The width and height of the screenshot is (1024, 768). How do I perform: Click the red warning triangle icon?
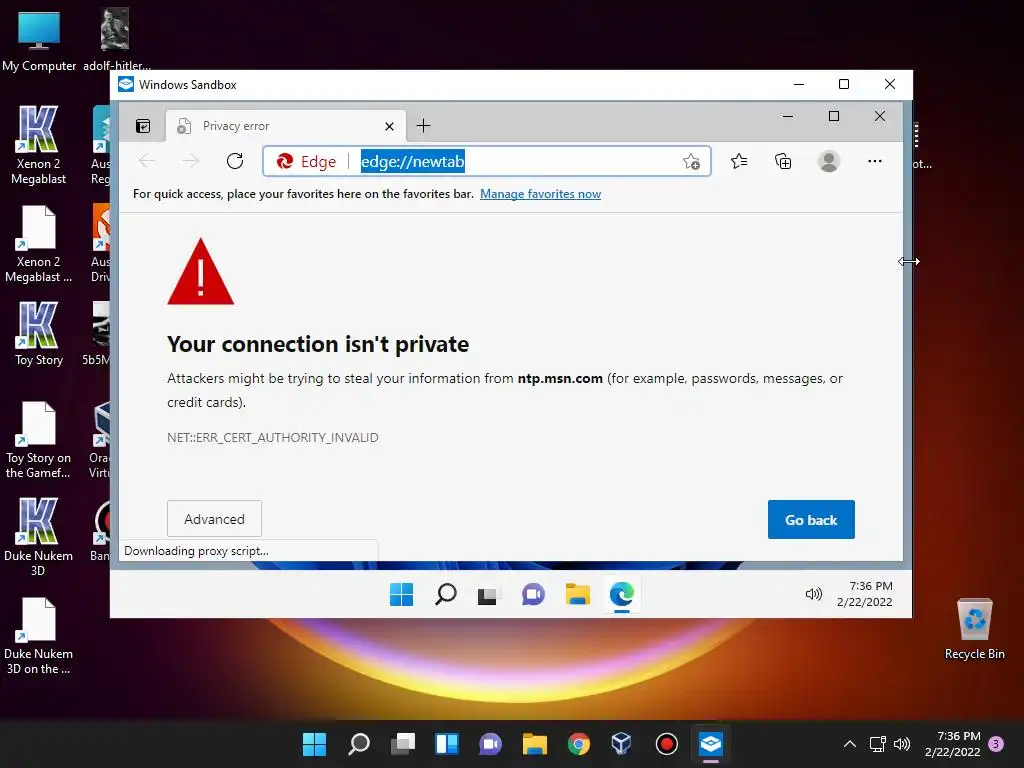pos(200,272)
